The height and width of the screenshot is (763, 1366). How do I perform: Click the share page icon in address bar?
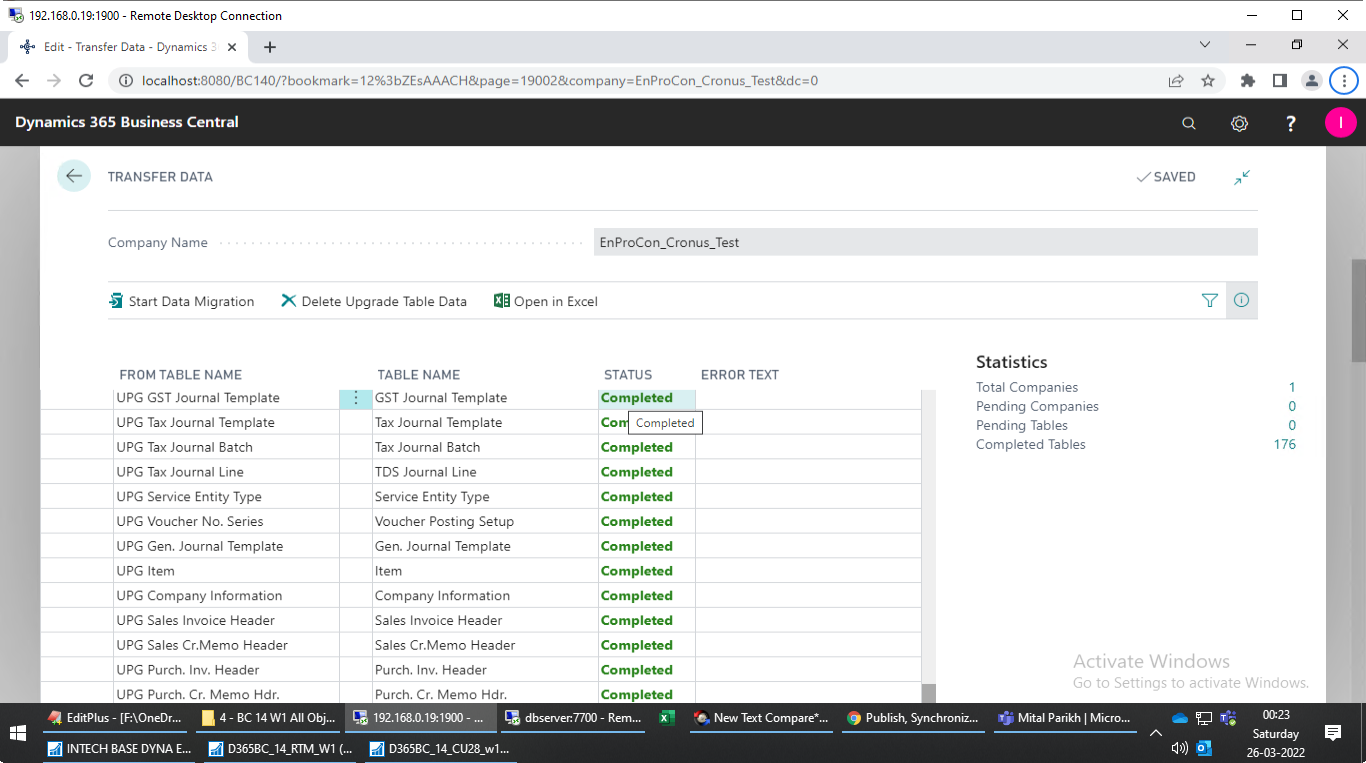tap(1176, 81)
